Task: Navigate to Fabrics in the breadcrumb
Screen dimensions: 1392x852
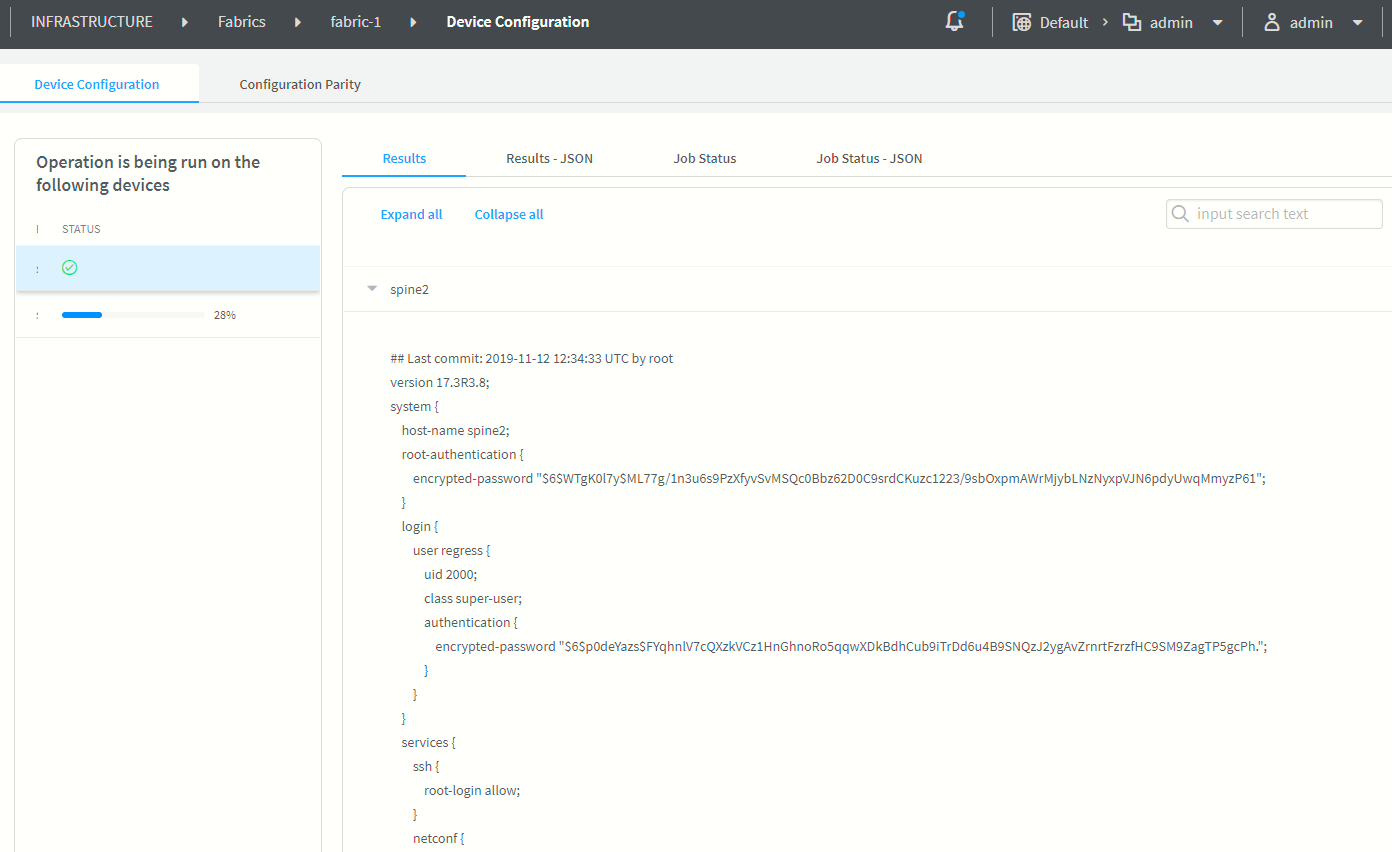Action: (x=242, y=22)
